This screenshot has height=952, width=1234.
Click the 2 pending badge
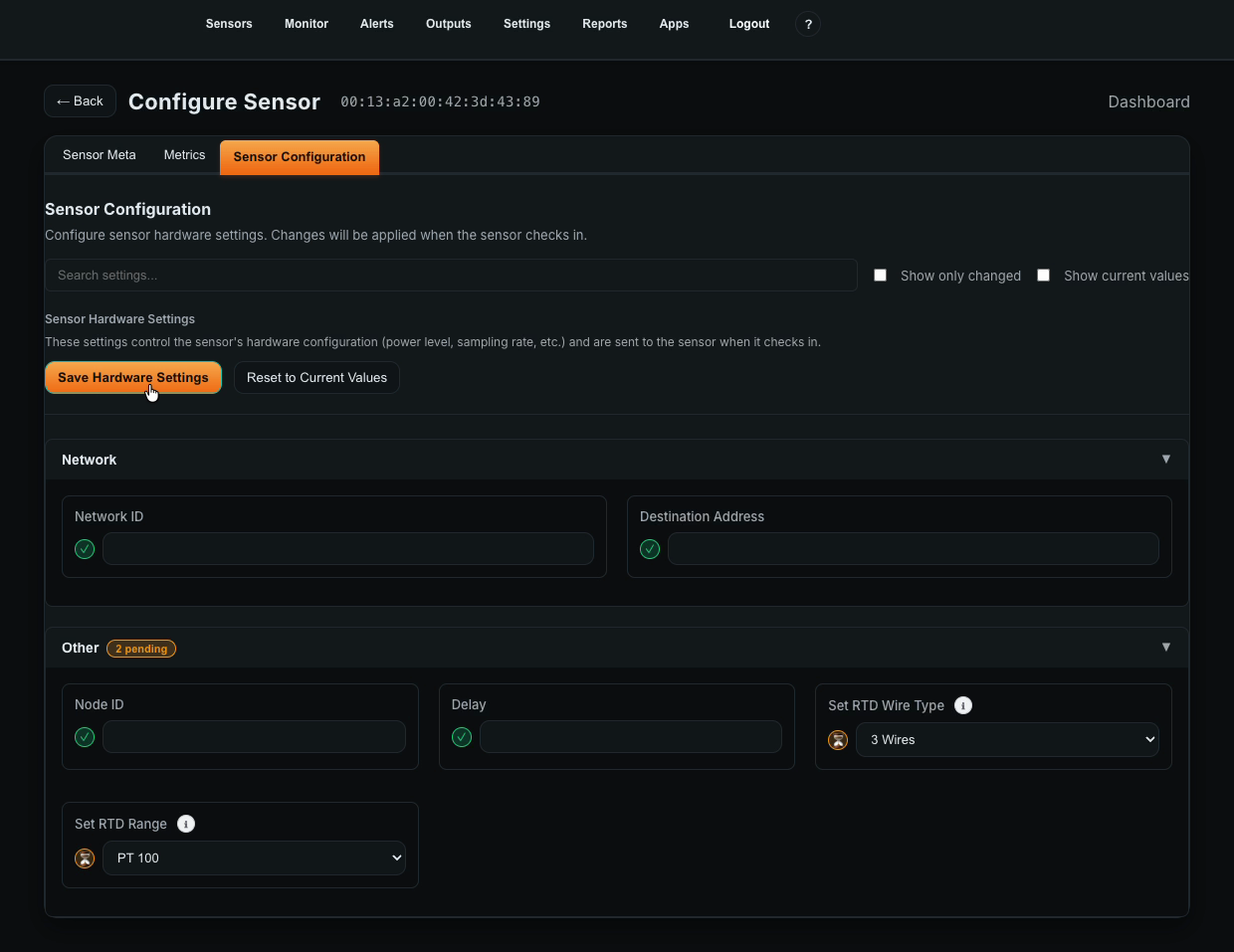pyautogui.click(x=141, y=649)
